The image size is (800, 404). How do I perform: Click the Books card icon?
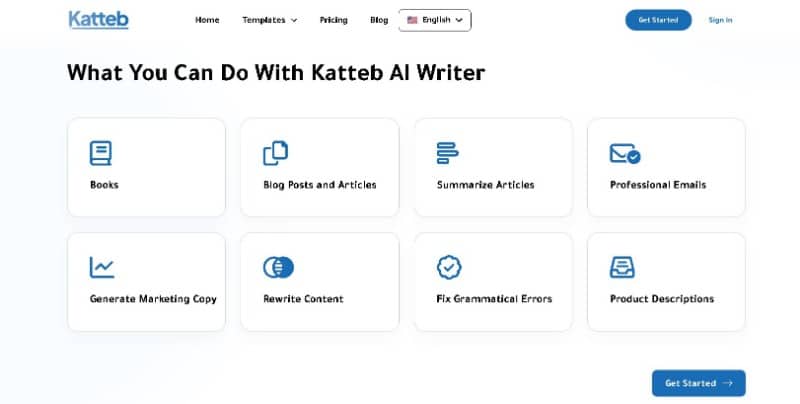pos(101,153)
